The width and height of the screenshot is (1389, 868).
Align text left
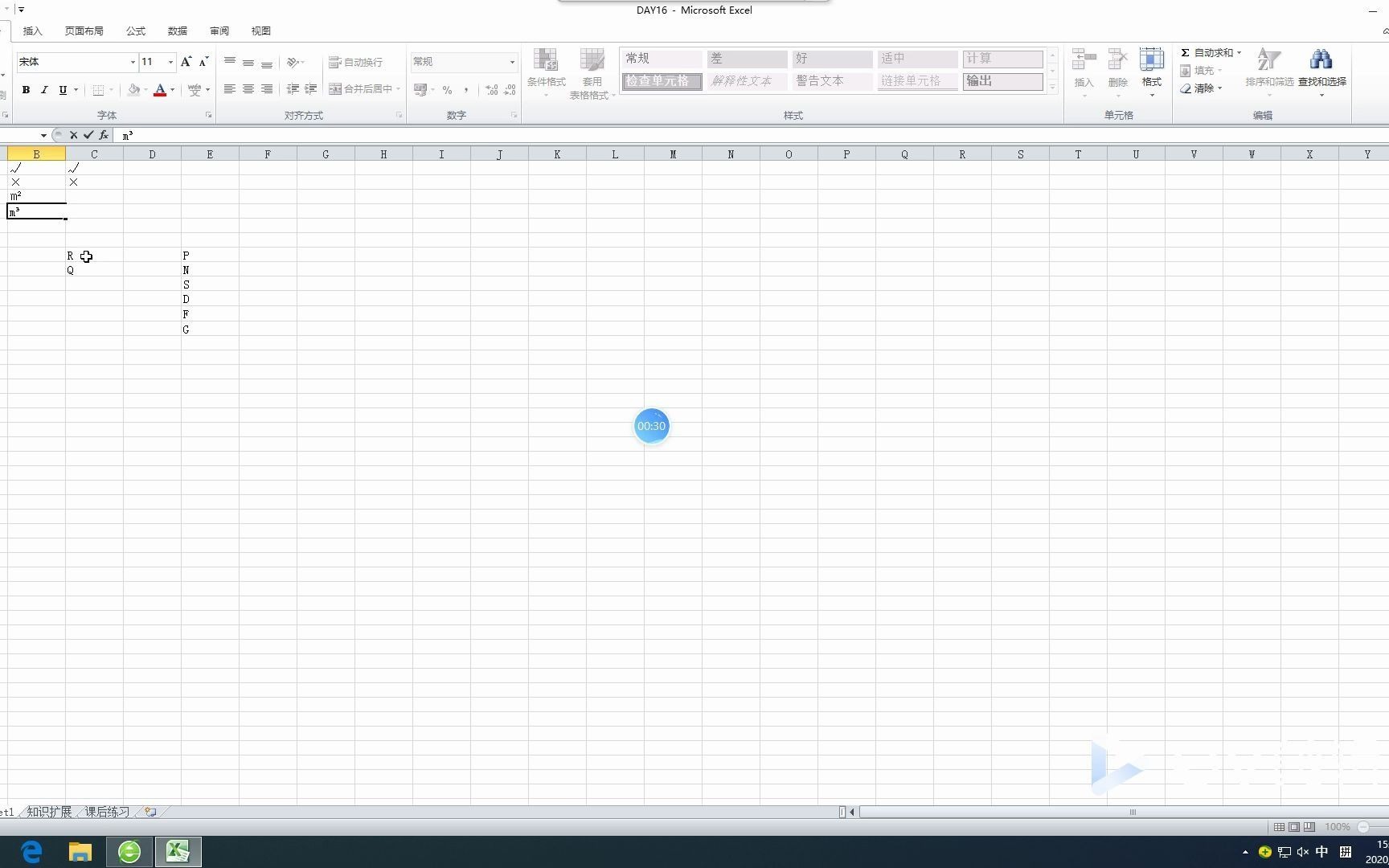tap(230, 89)
